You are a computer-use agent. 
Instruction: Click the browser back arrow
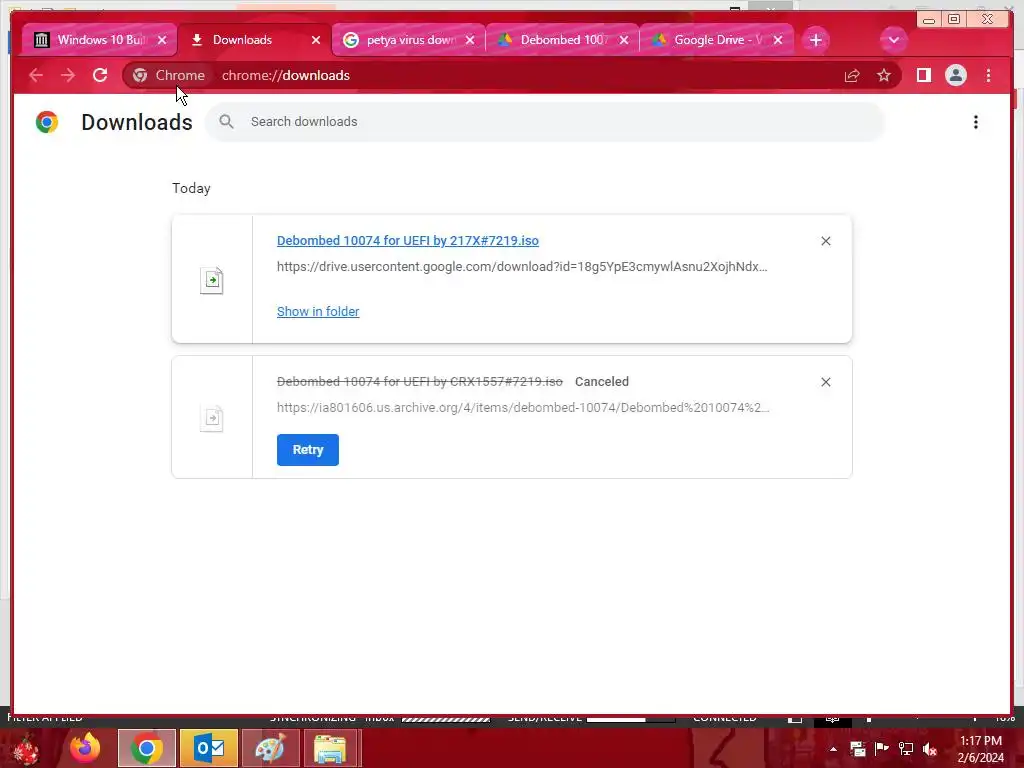point(36,76)
